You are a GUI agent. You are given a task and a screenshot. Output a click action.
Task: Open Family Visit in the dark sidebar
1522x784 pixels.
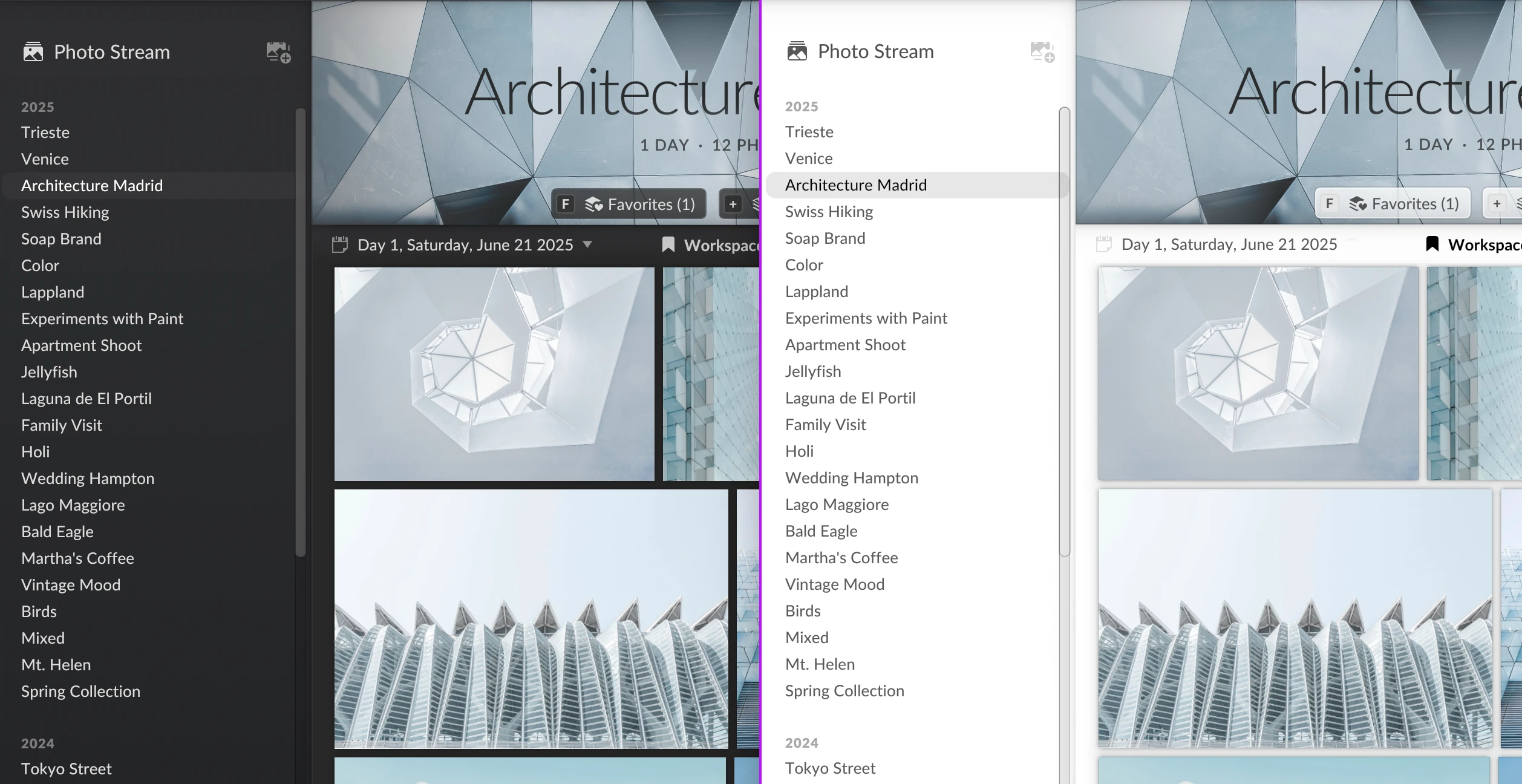62,425
